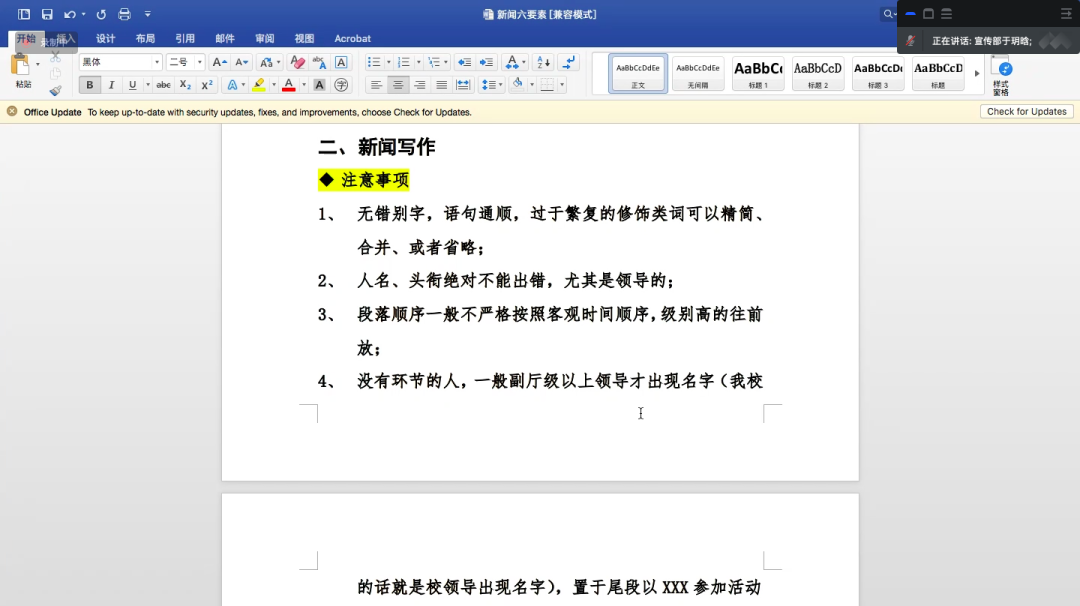Screen dimensions: 1080x606
Task: Decrease paragraph indent
Action: click(464, 62)
